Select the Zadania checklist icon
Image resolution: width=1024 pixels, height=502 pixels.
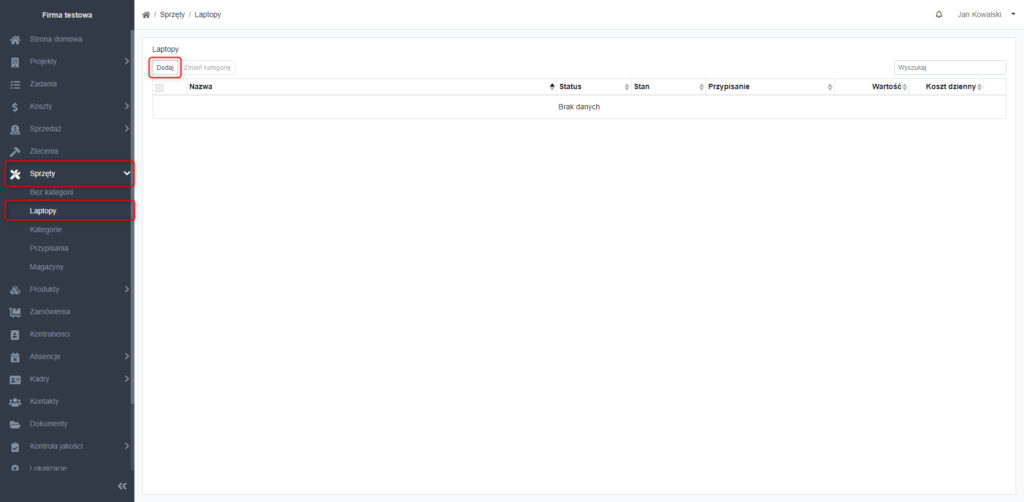pos(15,84)
